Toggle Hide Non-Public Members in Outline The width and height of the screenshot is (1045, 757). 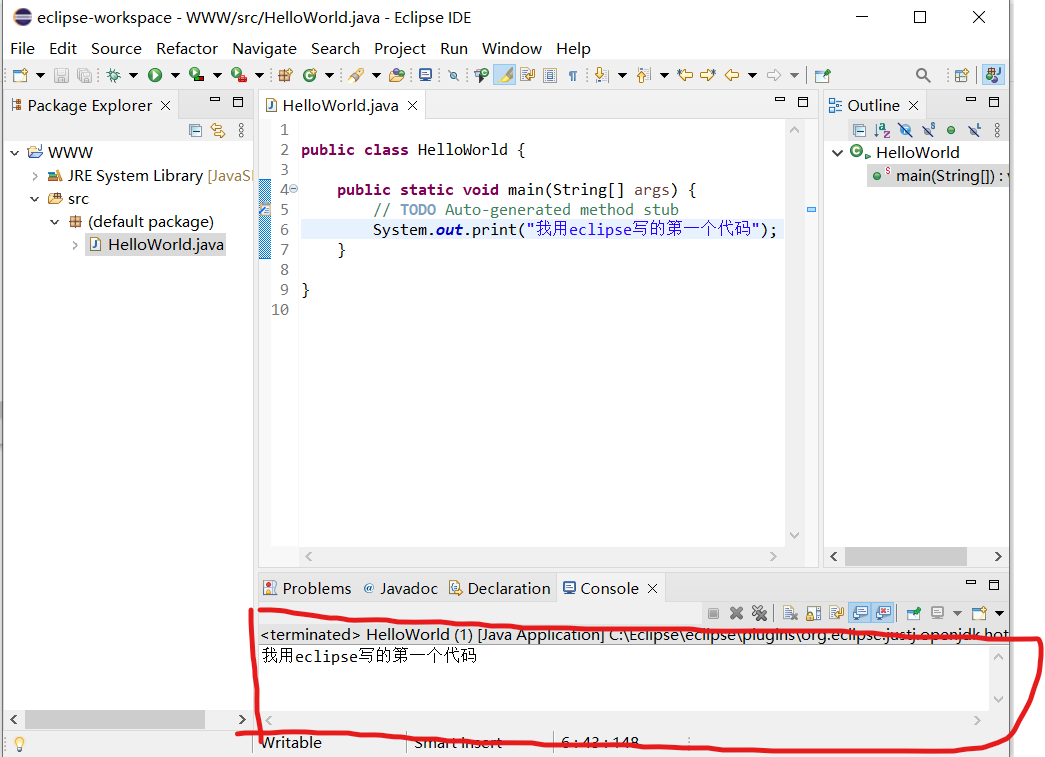pyautogui.click(x=951, y=131)
